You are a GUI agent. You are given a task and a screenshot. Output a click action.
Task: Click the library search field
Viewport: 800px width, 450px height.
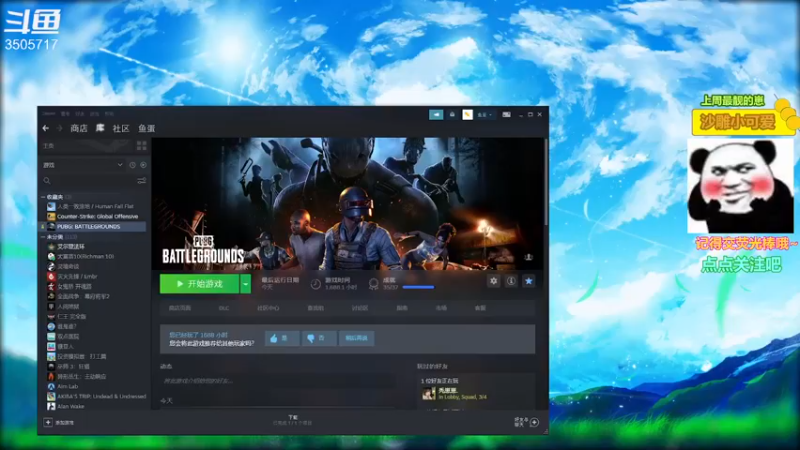[89, 181]
